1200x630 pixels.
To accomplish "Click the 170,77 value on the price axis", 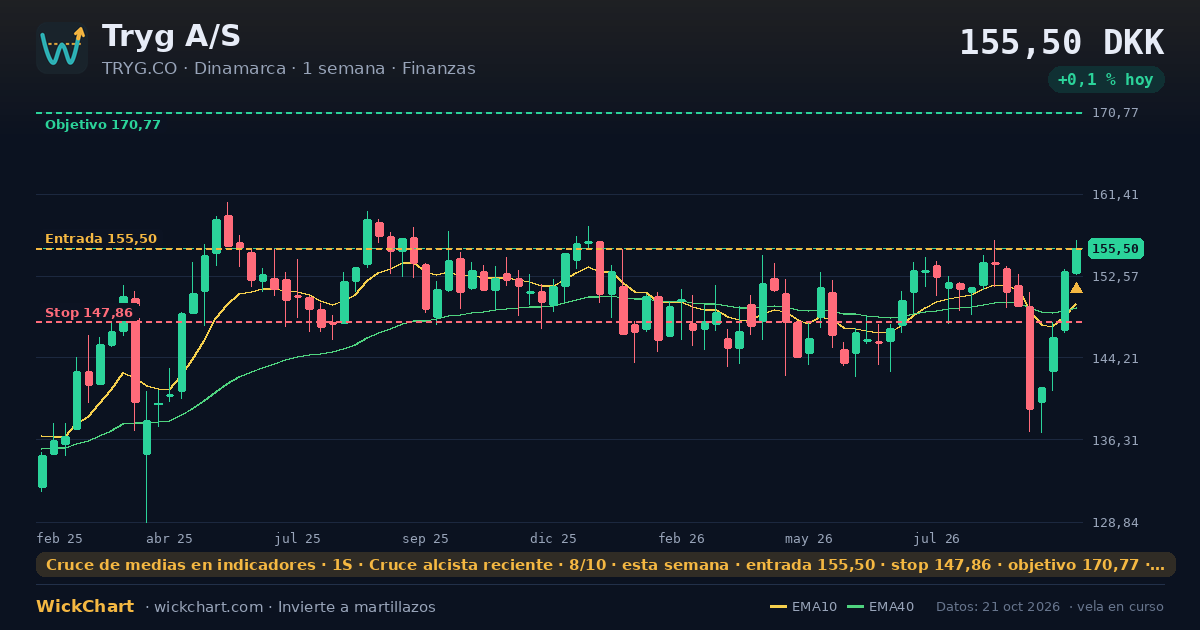I will (x=1115, y=113).
